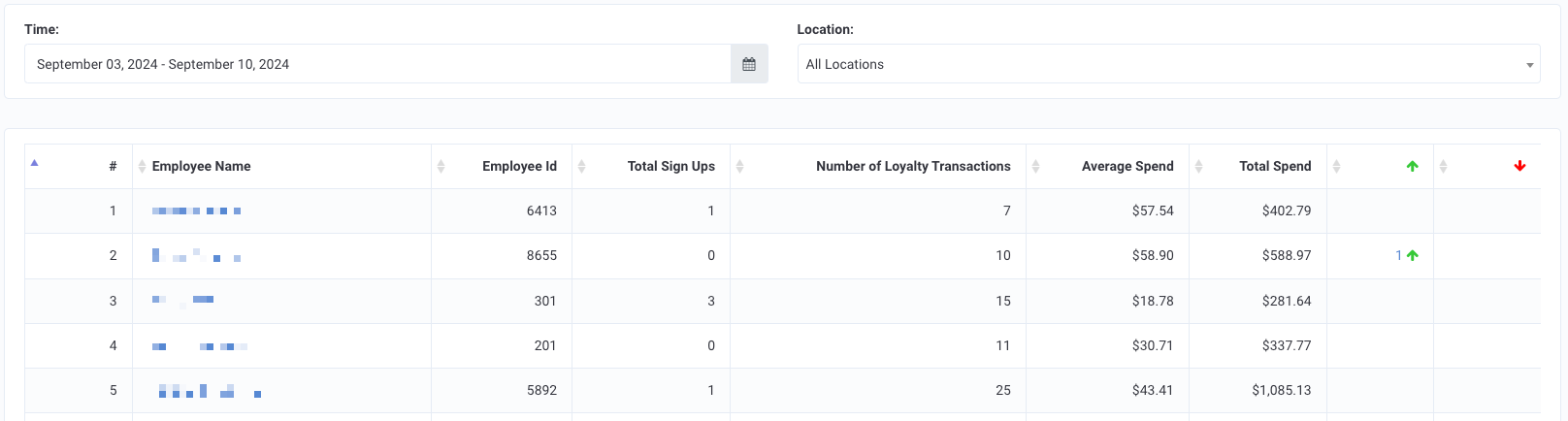Image resolution: width=1568 pixels, height=421 pixels.
Task: Expand the All Locations dropdown
Action: coord(1168,64)
